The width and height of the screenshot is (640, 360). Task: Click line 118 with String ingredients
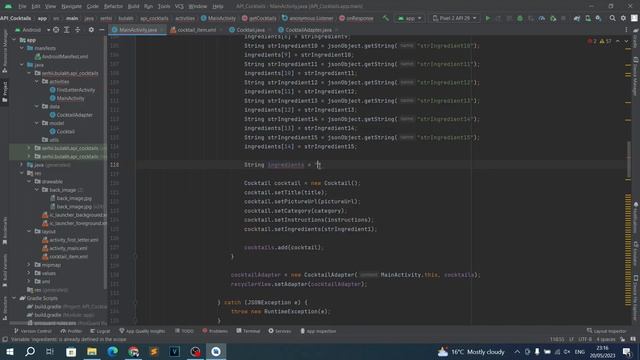point(367,165)
